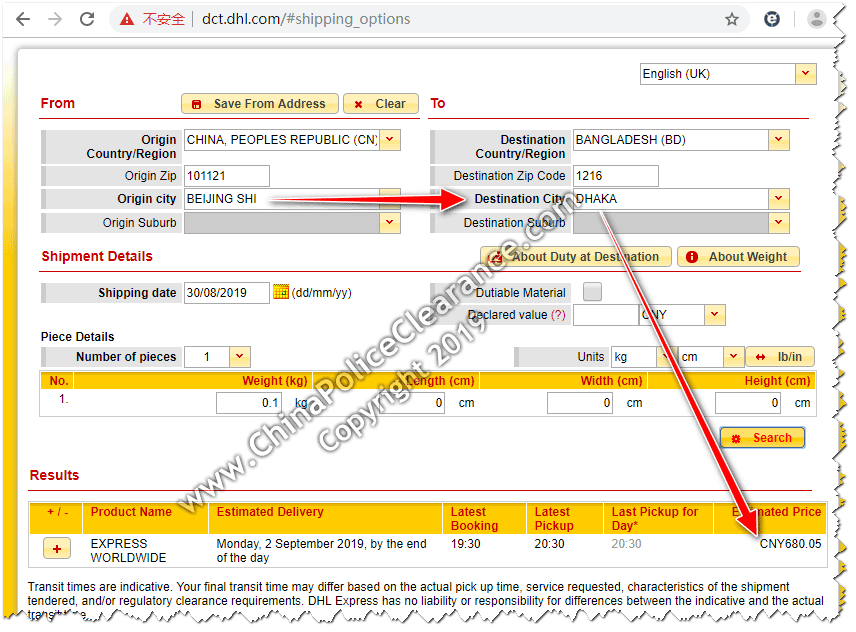Expand the Destination City dropdown

[x=778, y=199]
